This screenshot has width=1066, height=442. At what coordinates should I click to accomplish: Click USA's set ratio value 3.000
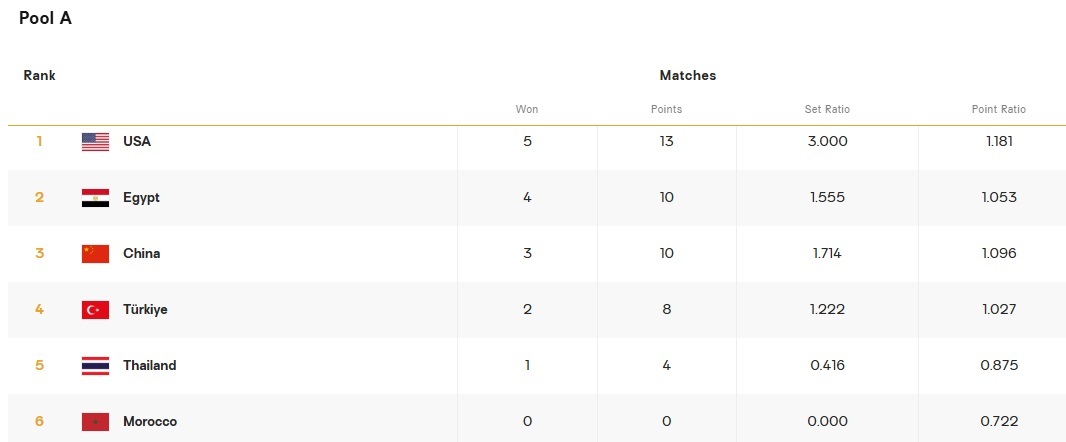[x=827, y=142]
